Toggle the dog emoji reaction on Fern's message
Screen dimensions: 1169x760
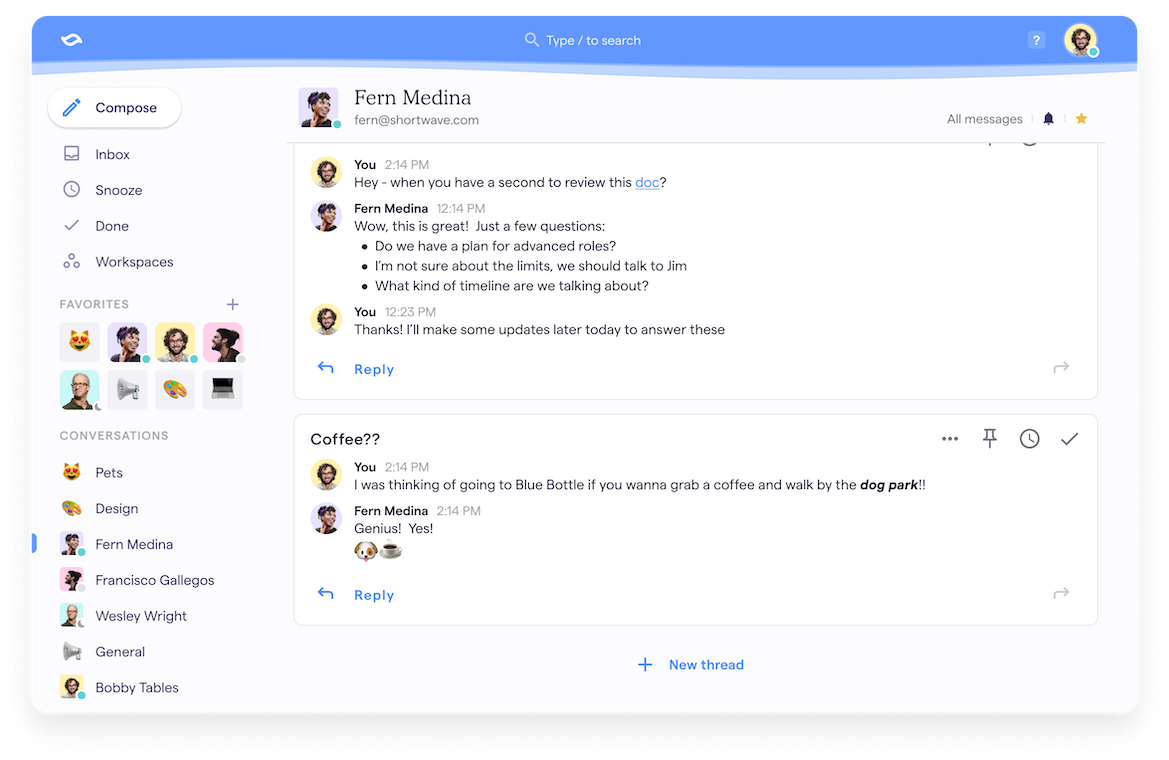[x=365, y=549]
